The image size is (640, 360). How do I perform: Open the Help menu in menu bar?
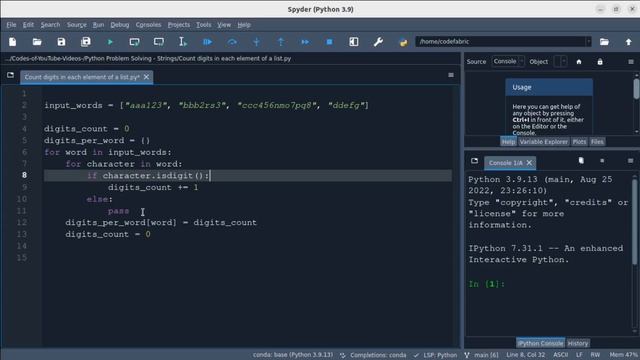244,25
